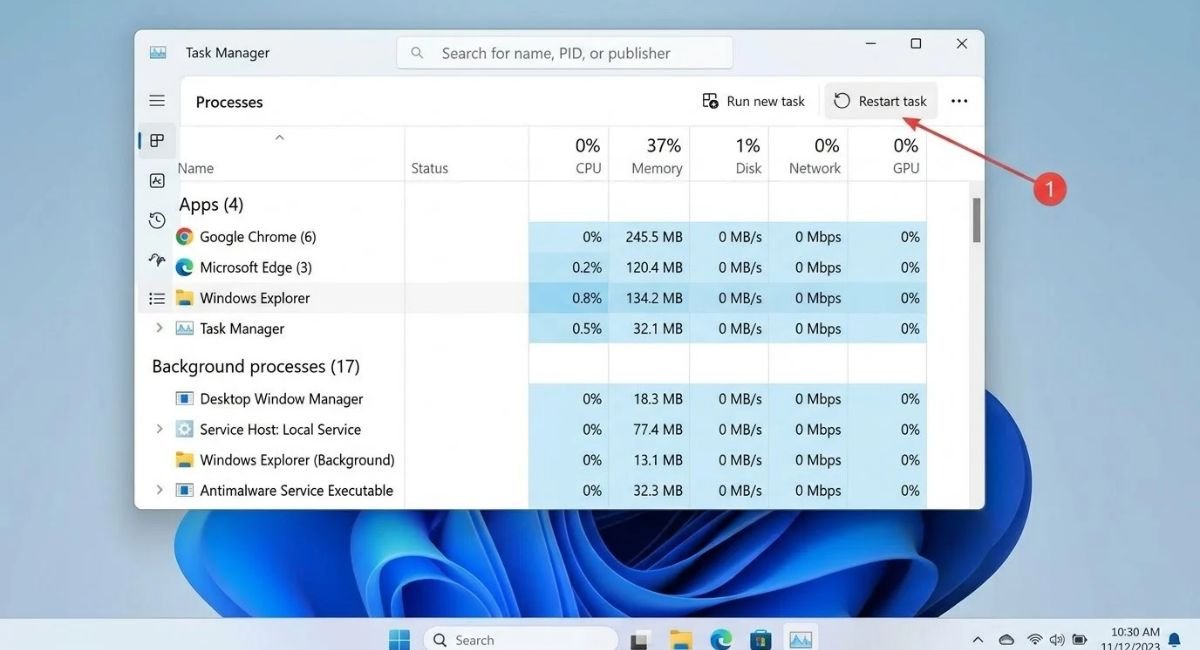Select the Google Chrome (6) row name
Viewport: 1200px width, 650px height.
[258, 237]
